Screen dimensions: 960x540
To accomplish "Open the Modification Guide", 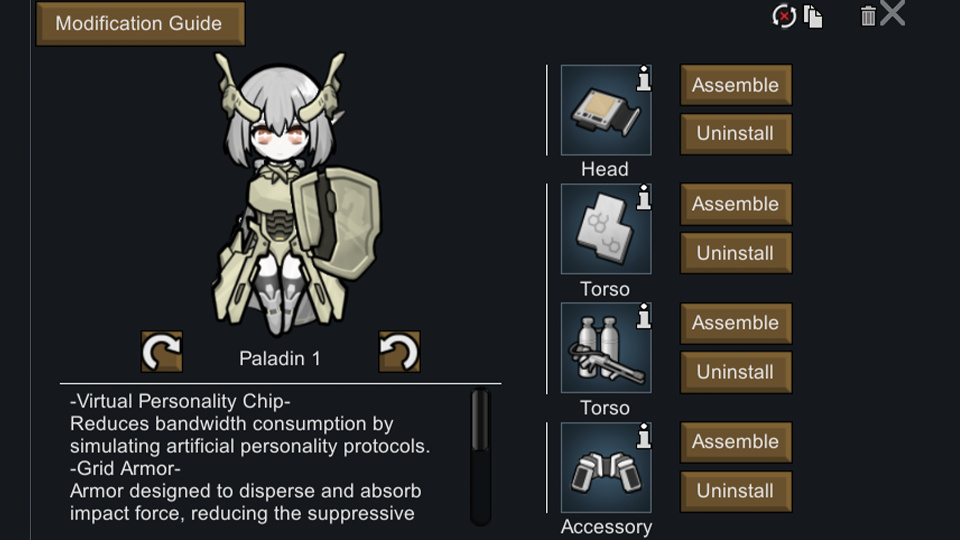I will pos(140,24).
